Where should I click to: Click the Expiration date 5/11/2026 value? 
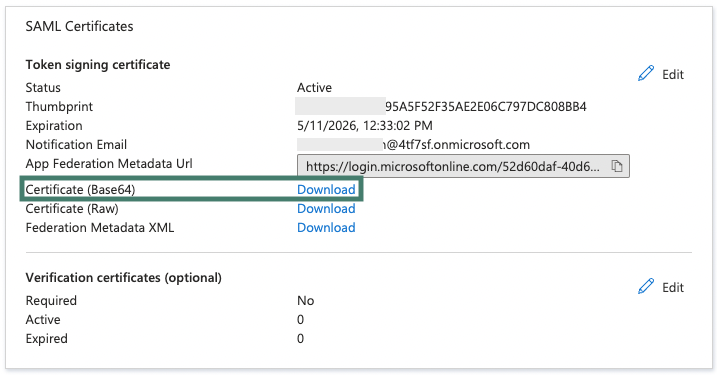coord(364,125)
